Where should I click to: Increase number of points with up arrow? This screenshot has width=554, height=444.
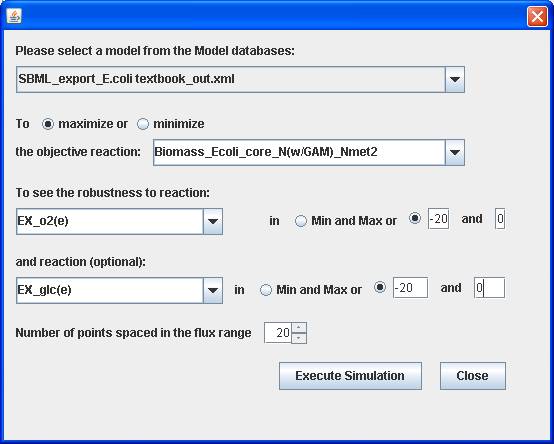coord(299,327)
